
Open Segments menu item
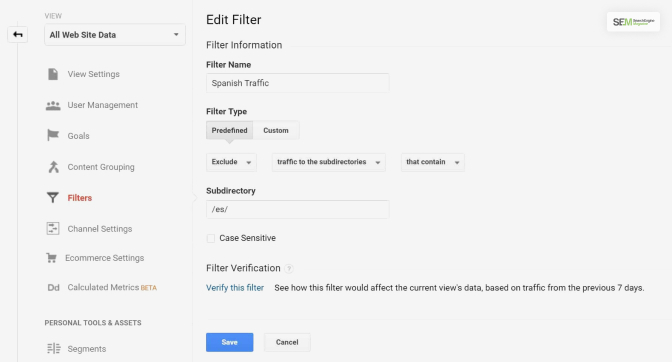pos(87,349)
